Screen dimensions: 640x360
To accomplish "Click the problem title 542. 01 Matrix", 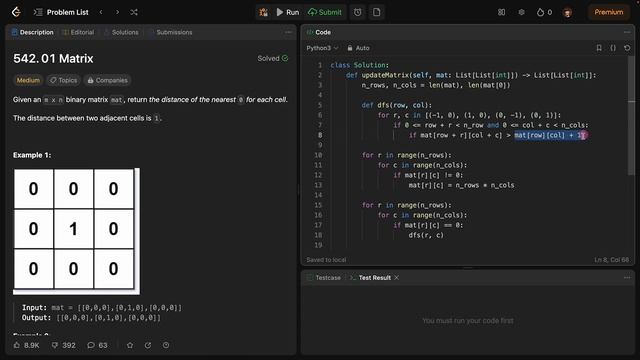I will [x=53, y=58].
